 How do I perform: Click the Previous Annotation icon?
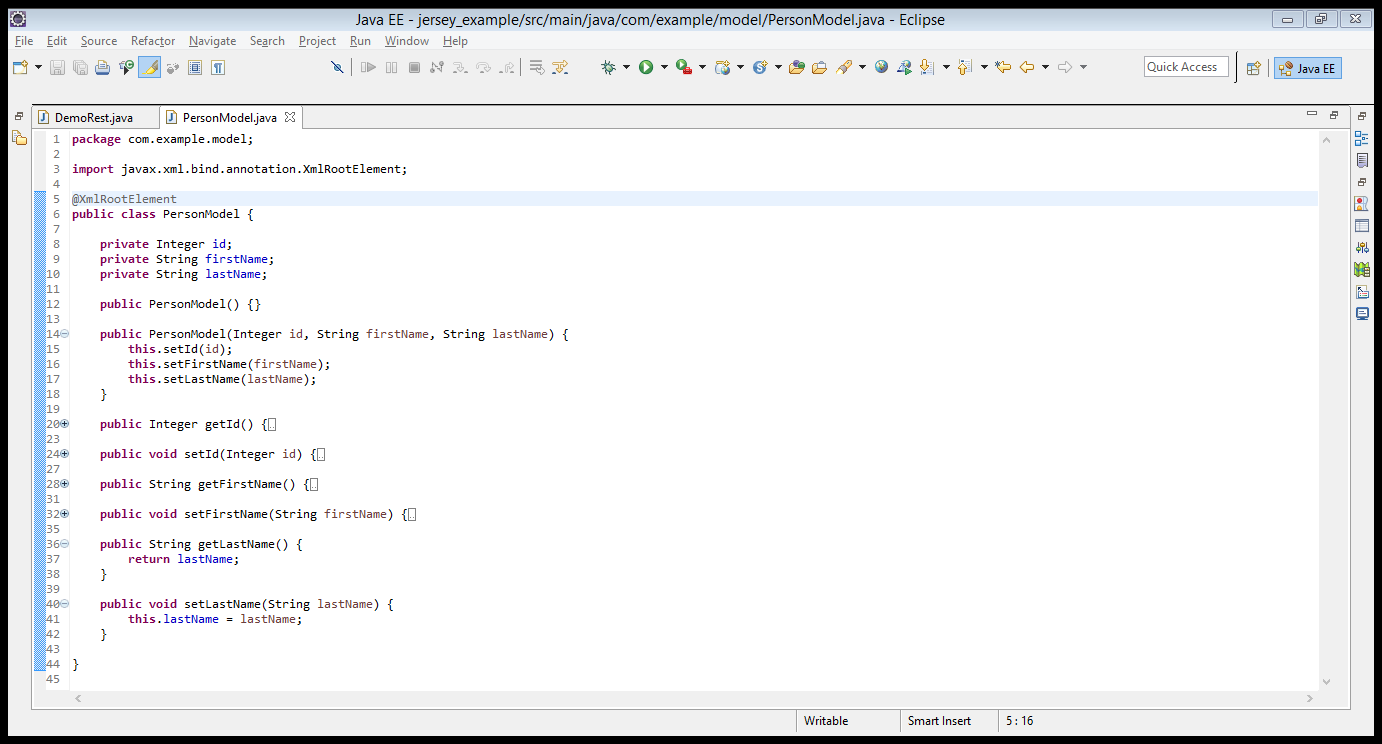click(x=964, y=67)
